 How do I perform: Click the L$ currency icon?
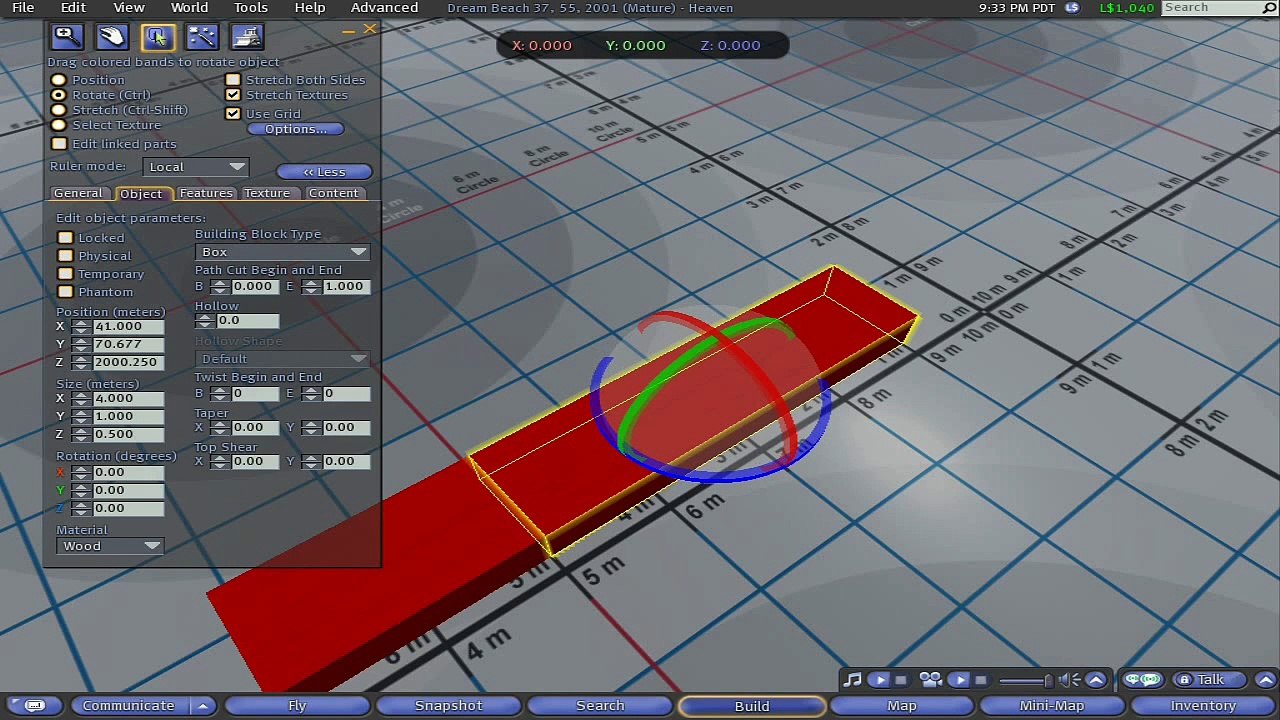tap(1072, 7)
